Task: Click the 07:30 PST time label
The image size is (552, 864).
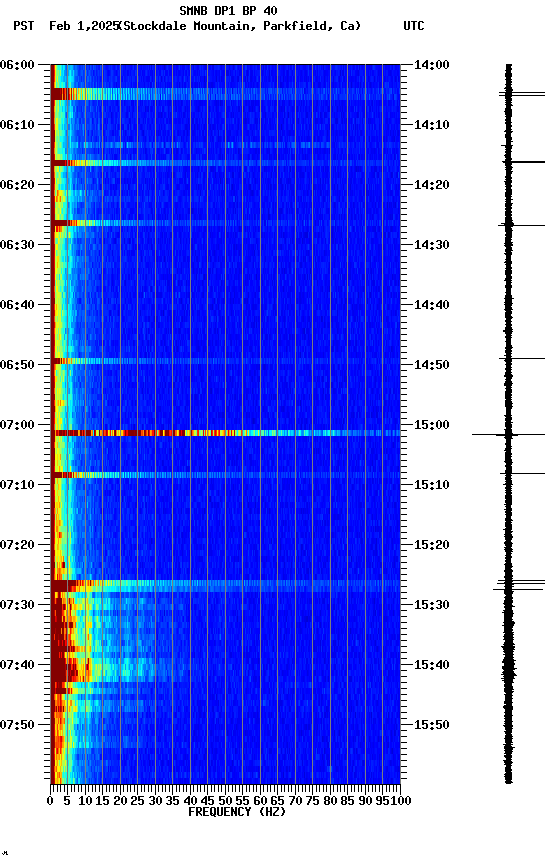Action: point(17,606)
